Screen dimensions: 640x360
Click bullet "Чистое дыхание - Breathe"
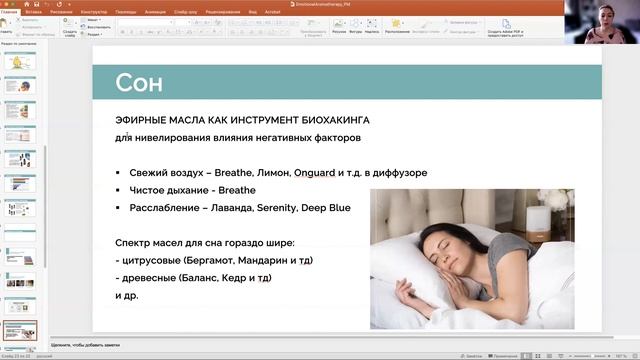(192, 190)
